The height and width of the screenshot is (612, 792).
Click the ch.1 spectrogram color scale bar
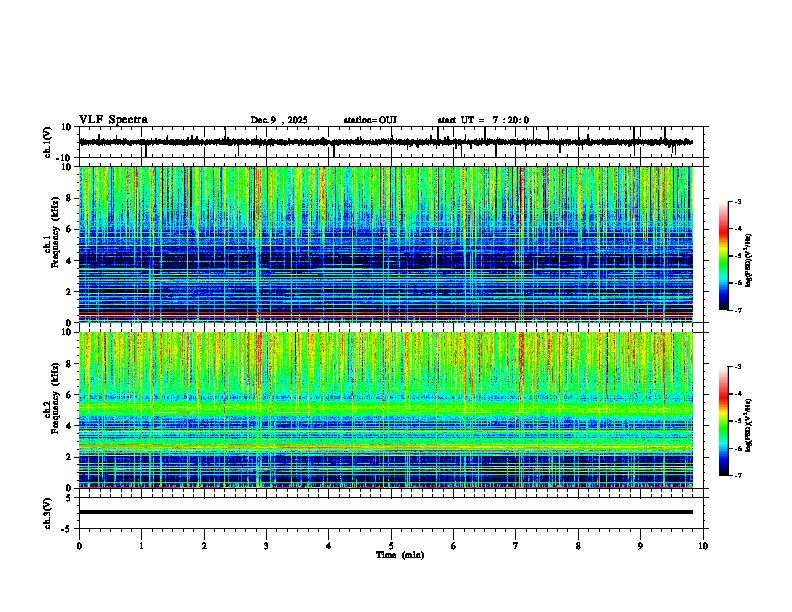724,256
